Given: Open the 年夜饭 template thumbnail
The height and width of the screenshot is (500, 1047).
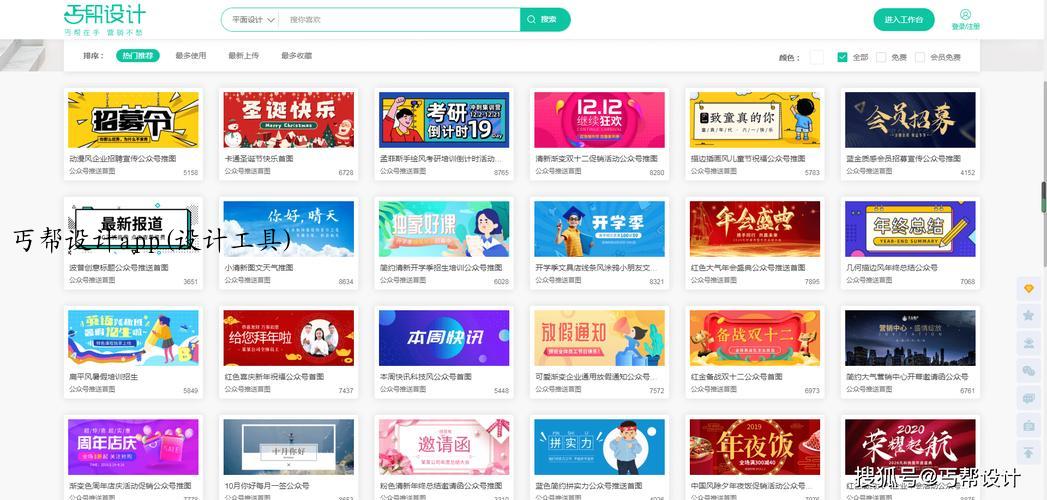Looking at the screenshot, I should pos(755,447).
